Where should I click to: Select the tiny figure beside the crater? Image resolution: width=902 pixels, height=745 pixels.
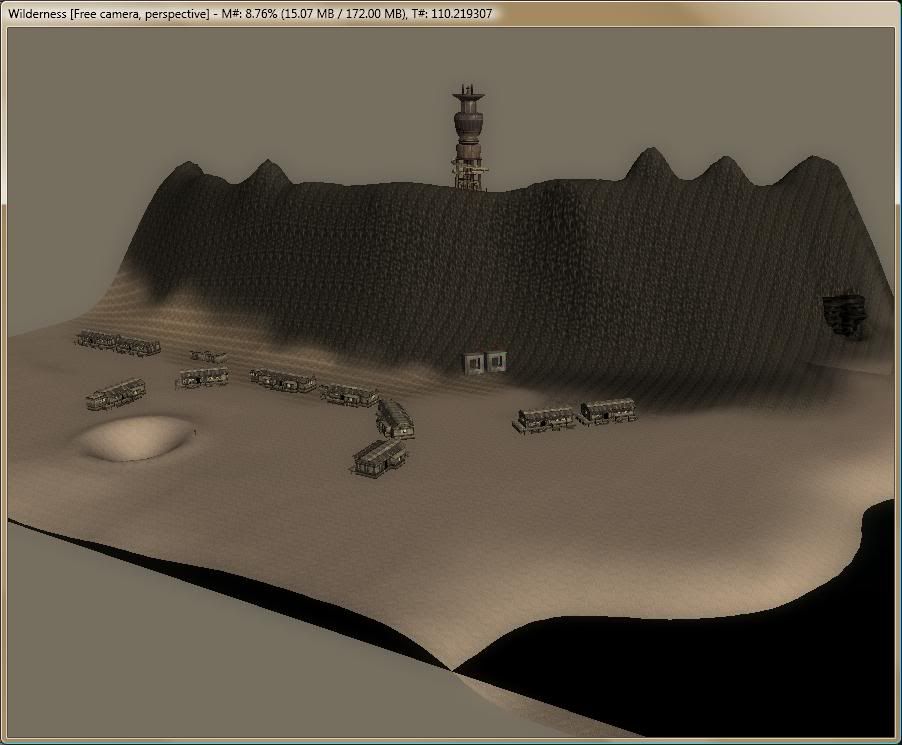pos(194,431)
